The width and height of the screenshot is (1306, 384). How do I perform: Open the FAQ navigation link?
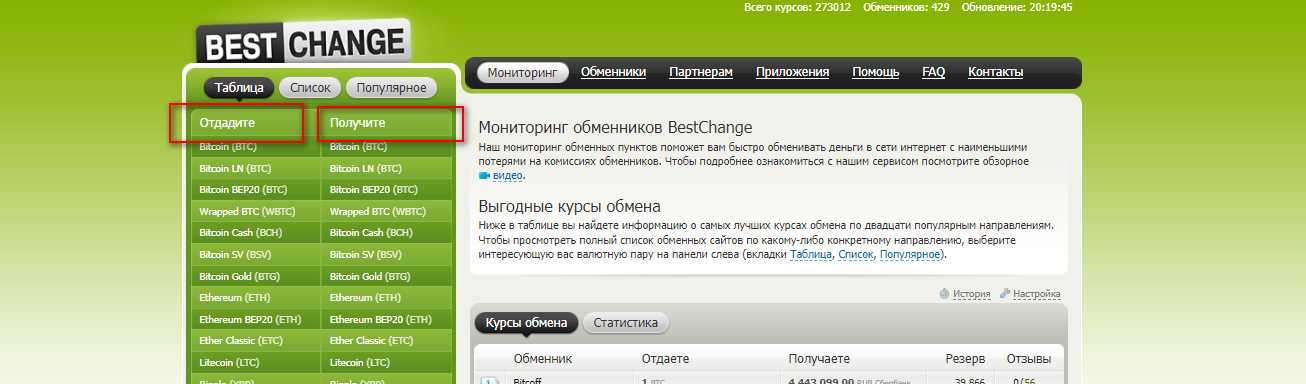pos(933,72)
